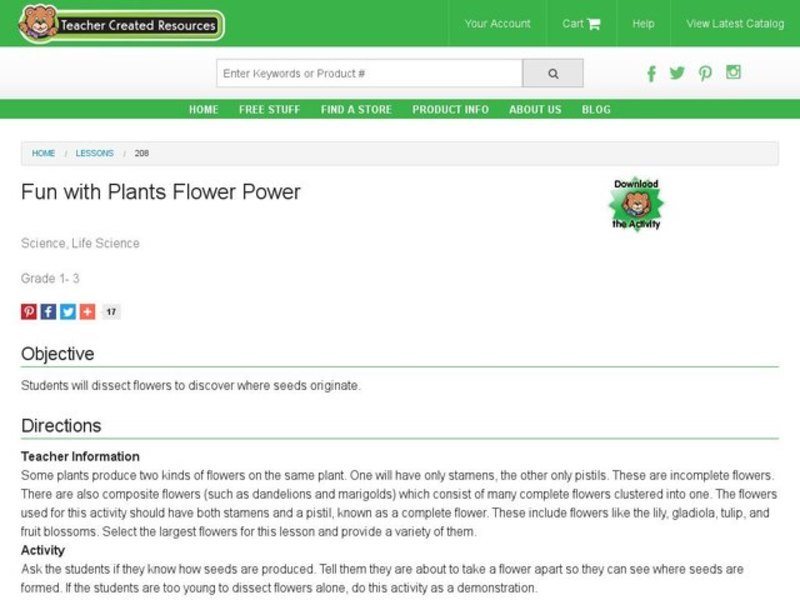Click the magnifying glass search icon
The image size is (800, 600).
[x=553, y=73]
